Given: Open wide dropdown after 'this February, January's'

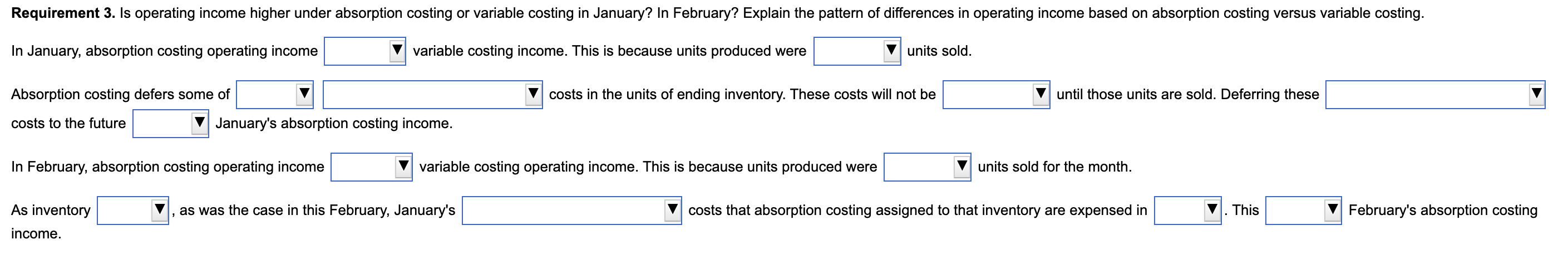Looking at the screenshot, I should coord(571,211).
